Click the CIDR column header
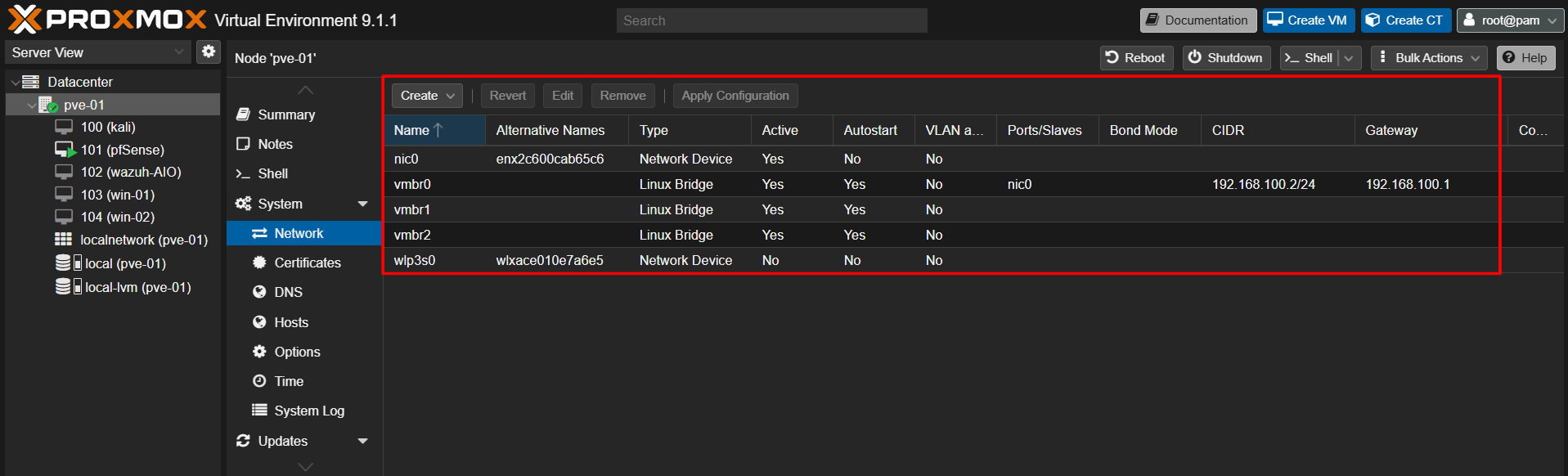 1278,130
